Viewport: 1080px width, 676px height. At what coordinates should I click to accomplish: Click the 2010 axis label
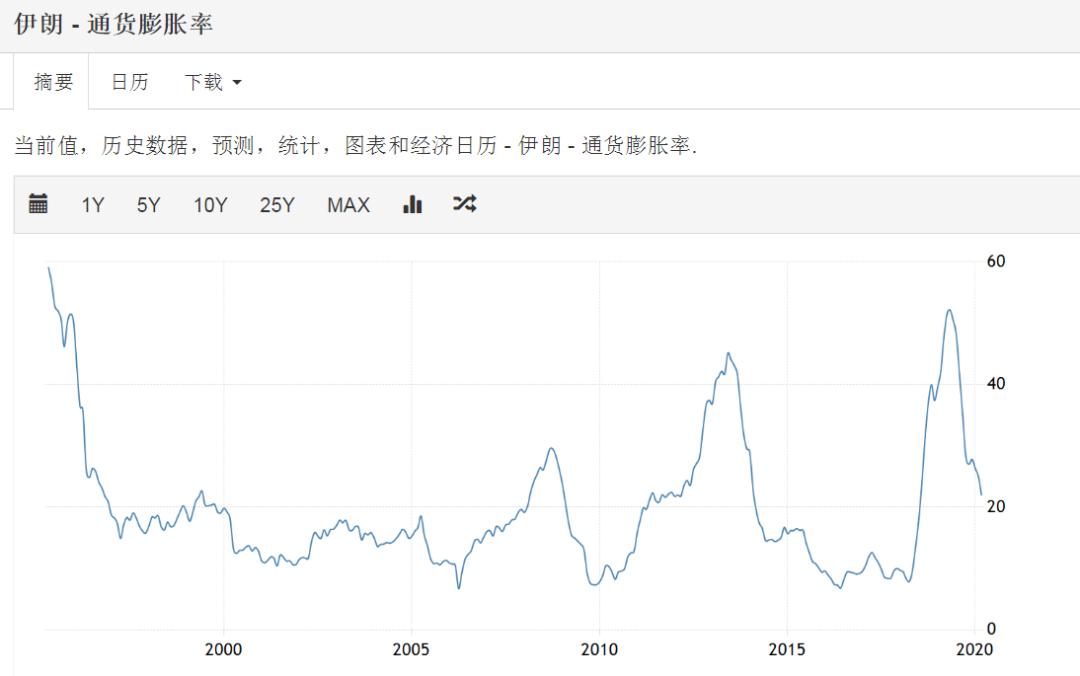tap(600, 648)
